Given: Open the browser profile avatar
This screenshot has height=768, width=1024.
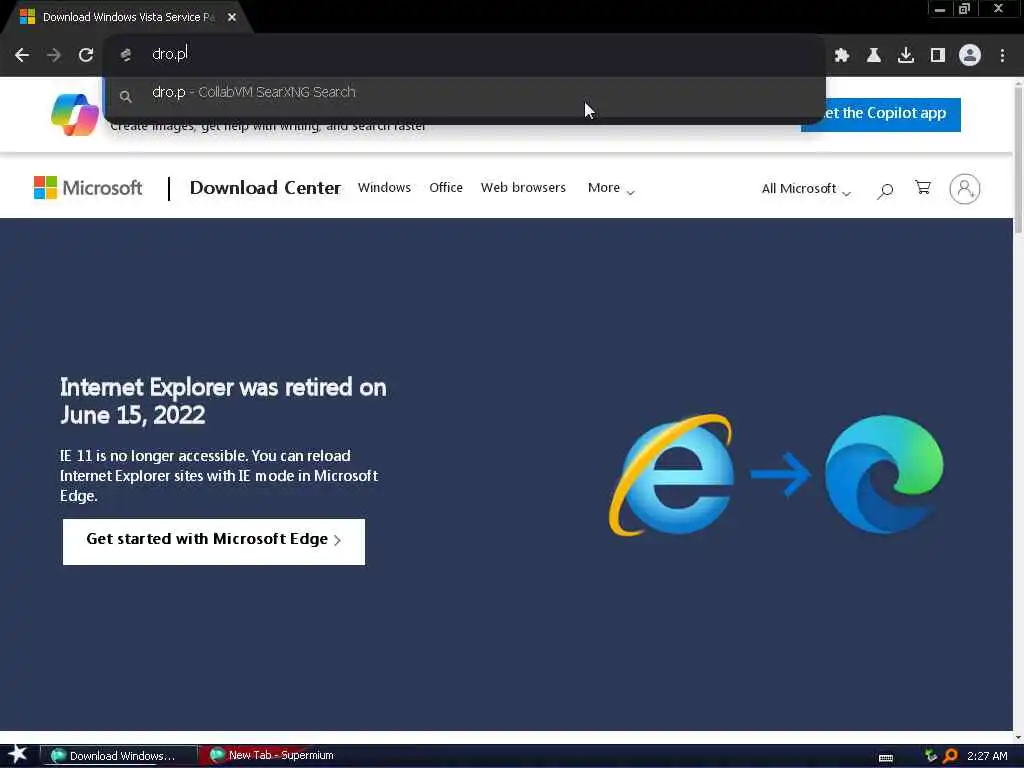Looking at the screenshot, I should coord(970,55).
